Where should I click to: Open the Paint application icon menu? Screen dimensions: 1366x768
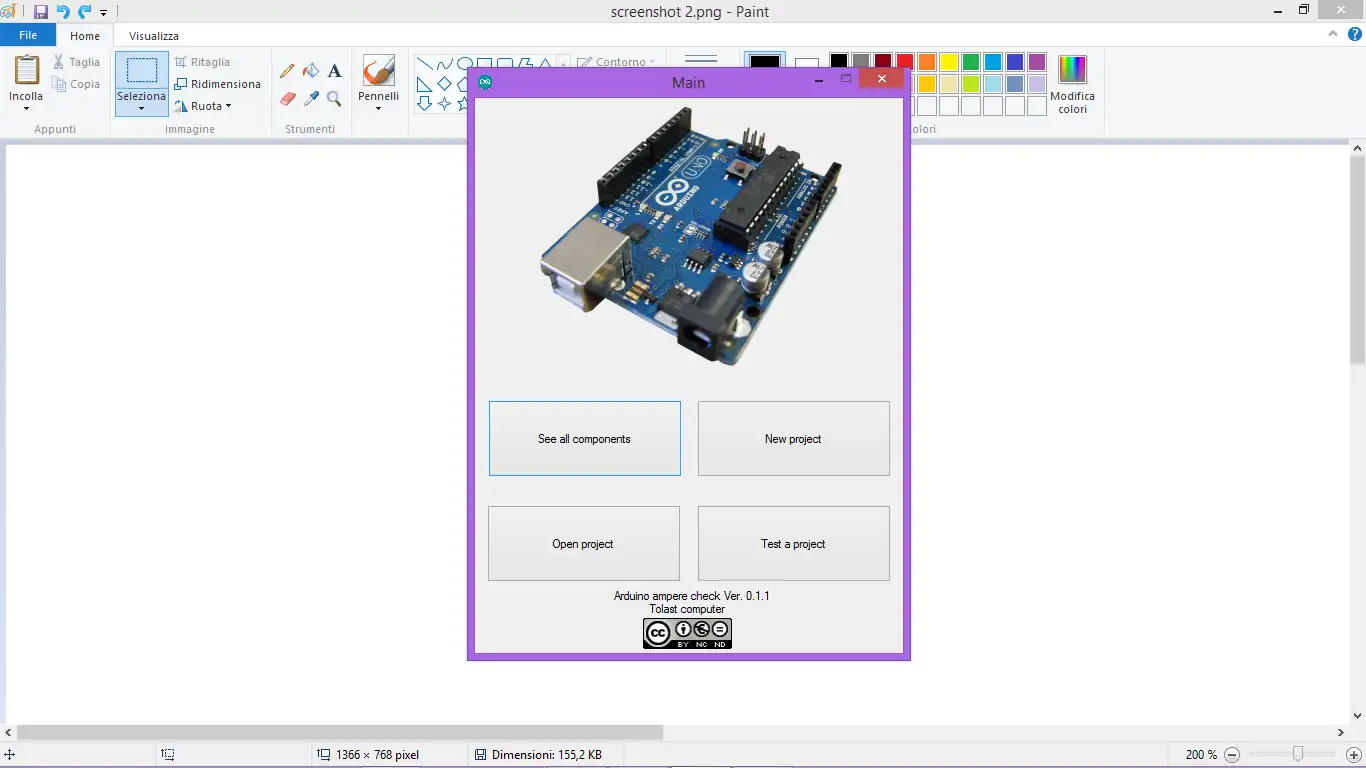pyautogui.click(x=8, y=12)
